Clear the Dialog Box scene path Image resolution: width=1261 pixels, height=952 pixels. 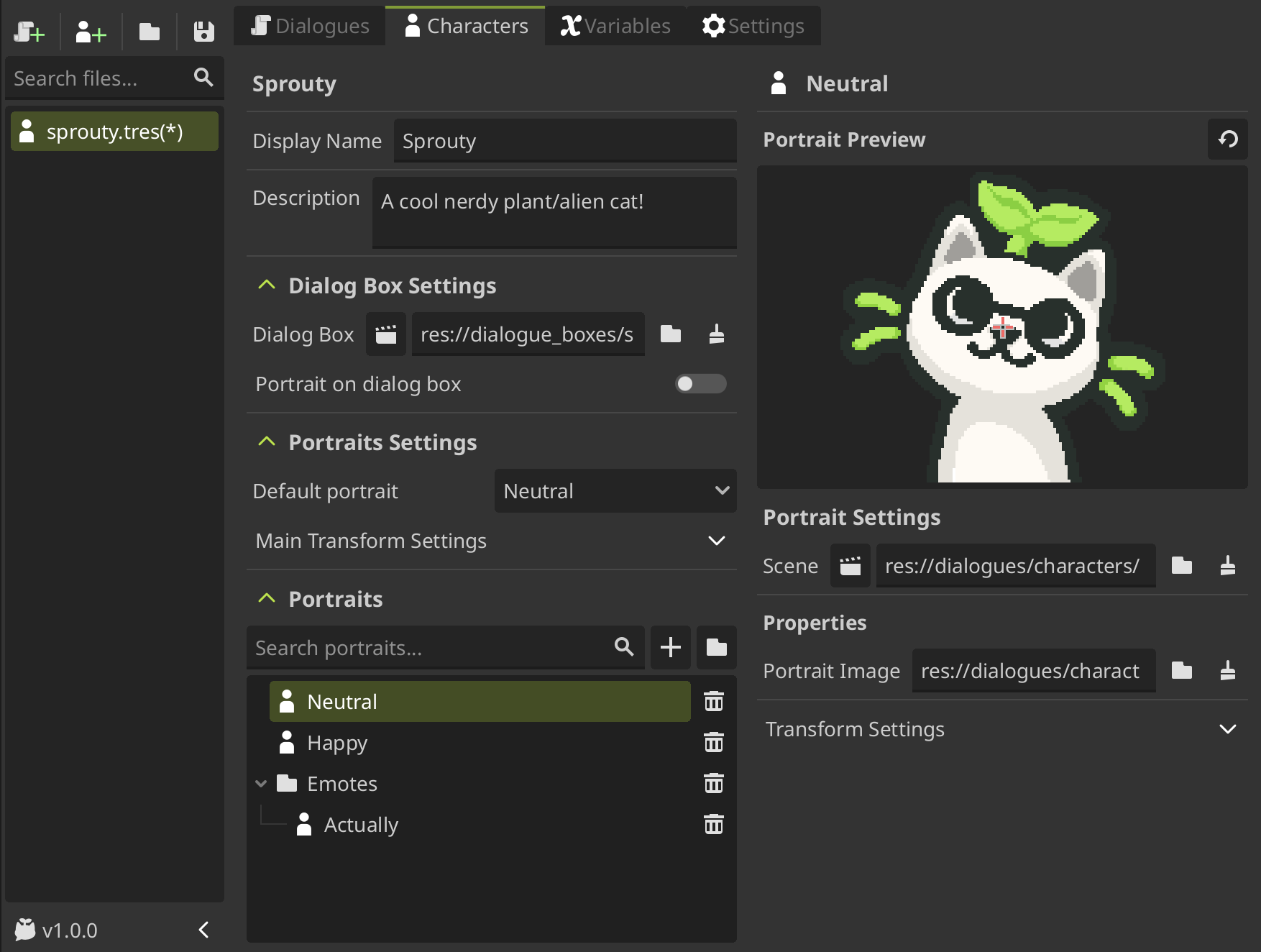click(716, 334)
